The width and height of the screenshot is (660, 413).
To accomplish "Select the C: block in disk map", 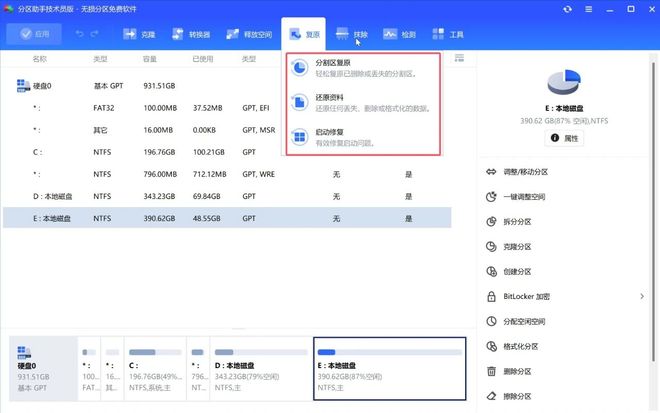I will 155,368.
